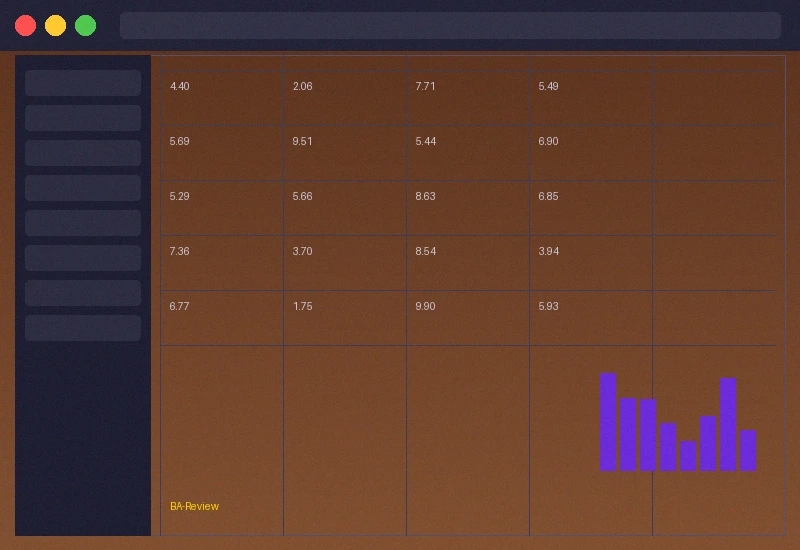Screen dimensions: 800x550
Task: Select the cell containing 9.90
Action: point(467,318)
